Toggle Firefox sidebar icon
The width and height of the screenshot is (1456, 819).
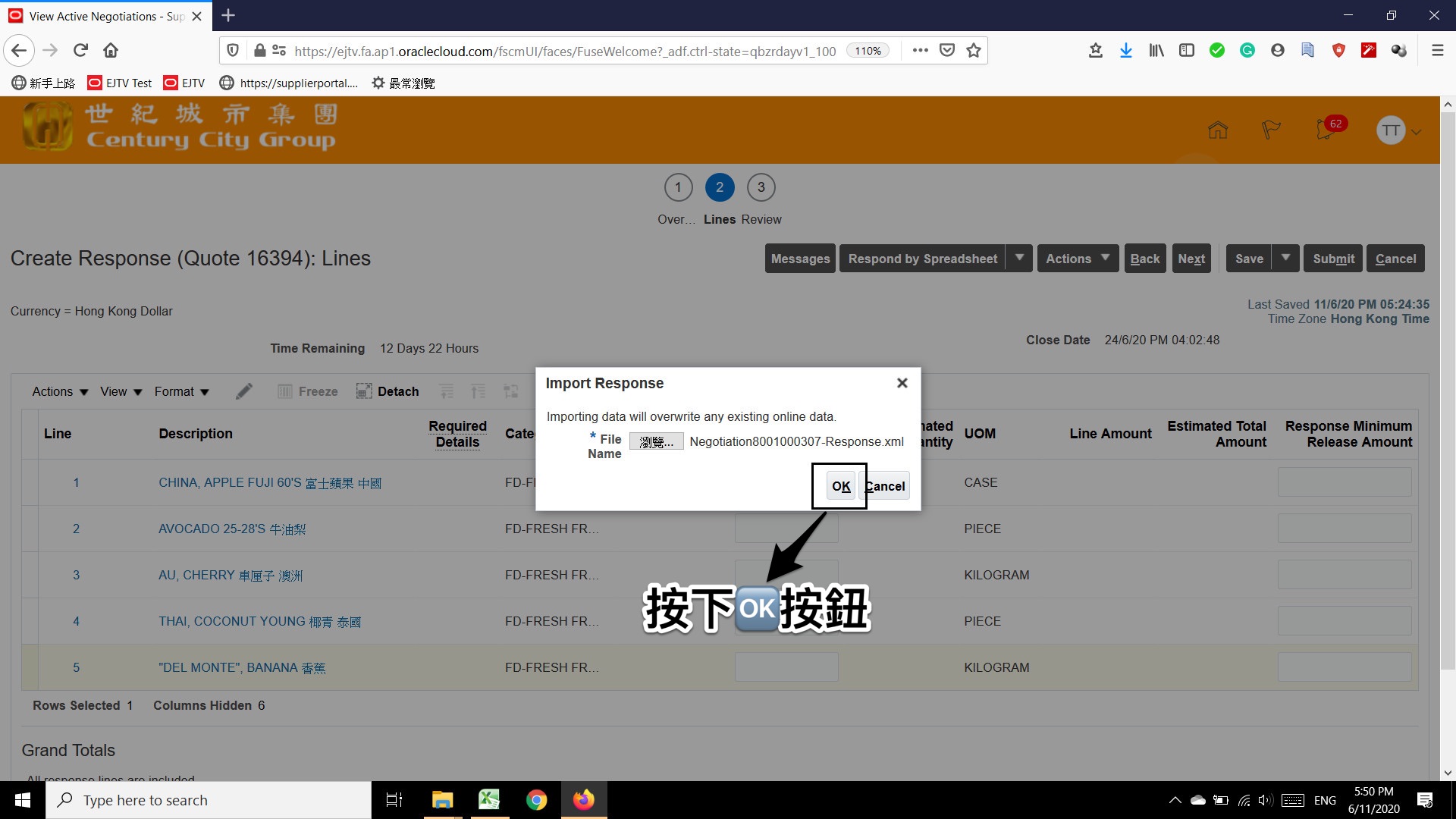(x=1187, y=50)
